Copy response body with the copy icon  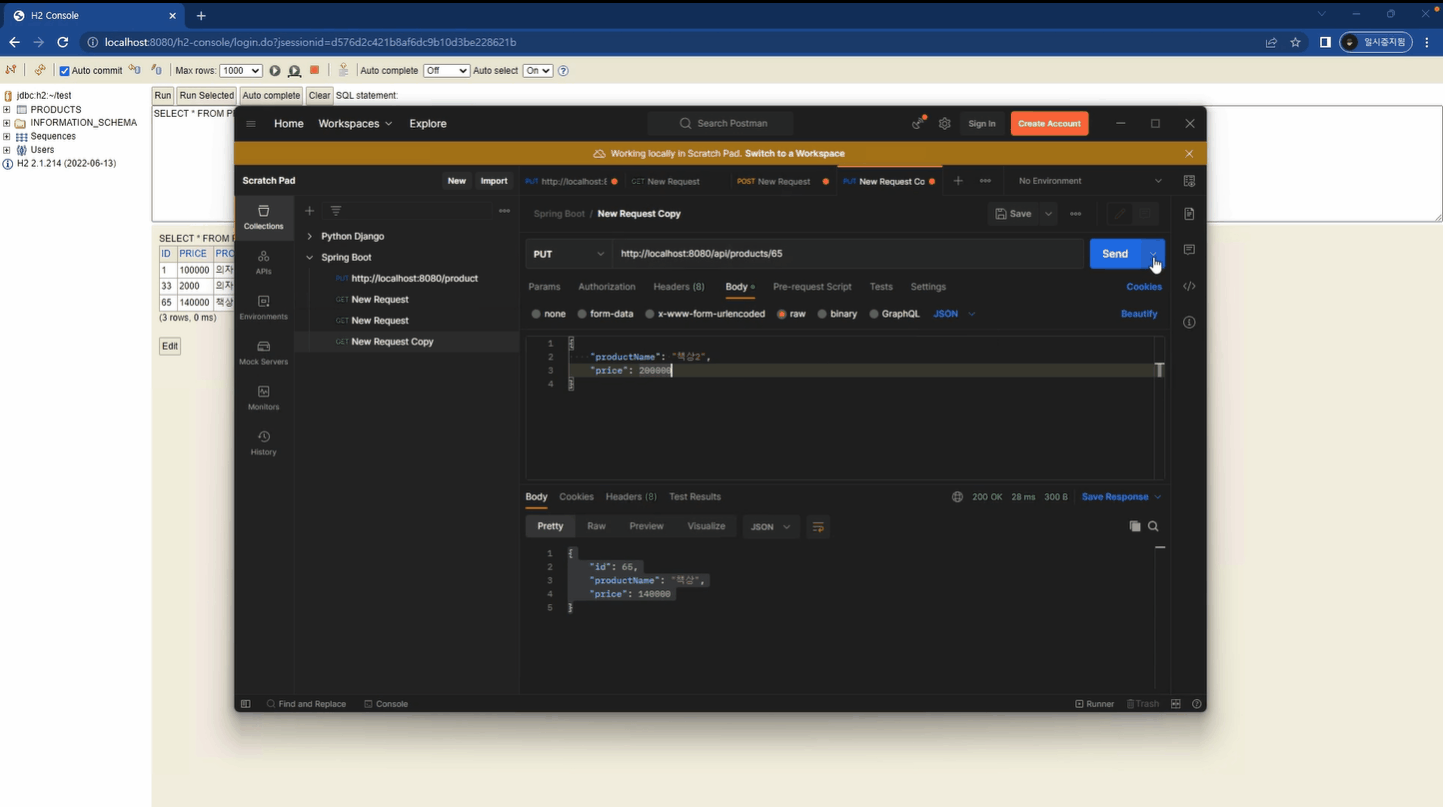coord(1134,526)
